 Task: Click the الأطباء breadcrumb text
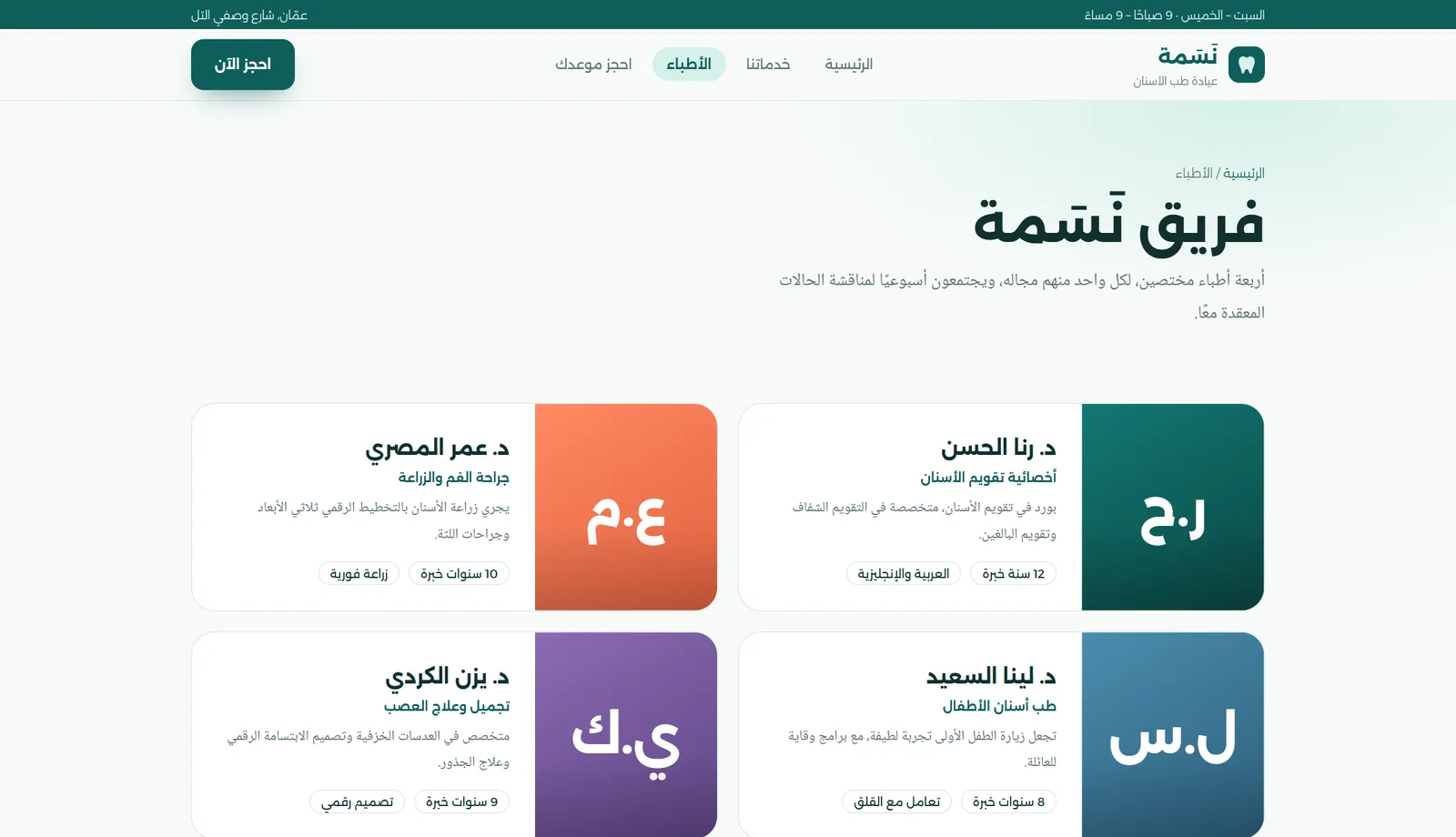(x=1194, y=173)
